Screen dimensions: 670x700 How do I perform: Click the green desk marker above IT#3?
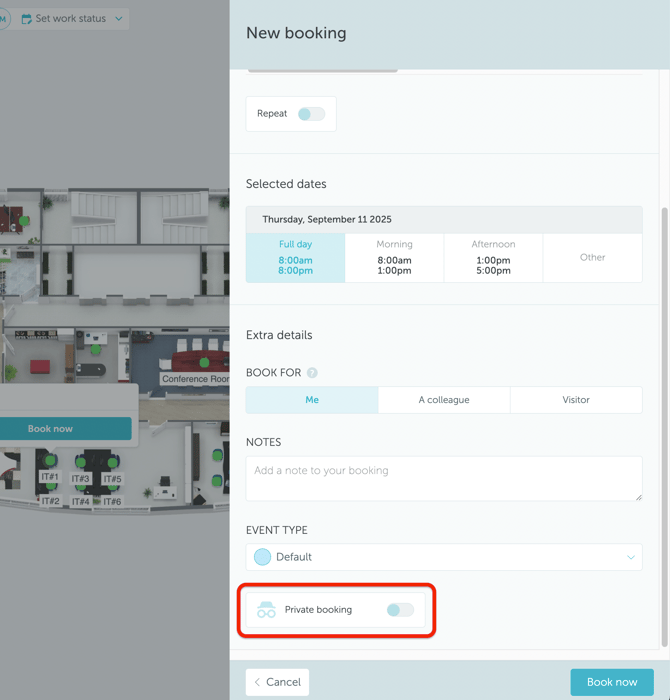click(81, 462)
